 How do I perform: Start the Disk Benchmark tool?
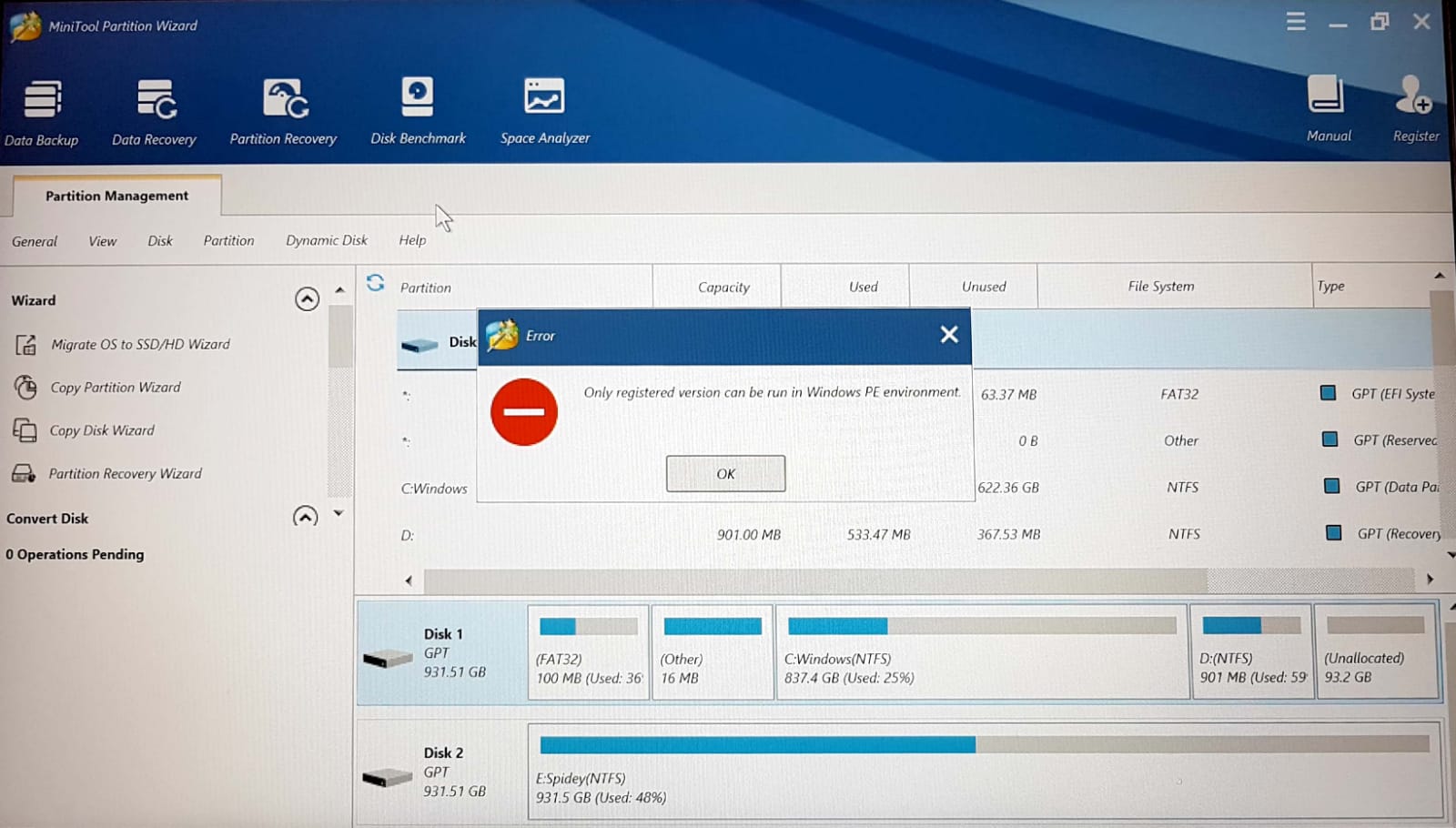418,112
